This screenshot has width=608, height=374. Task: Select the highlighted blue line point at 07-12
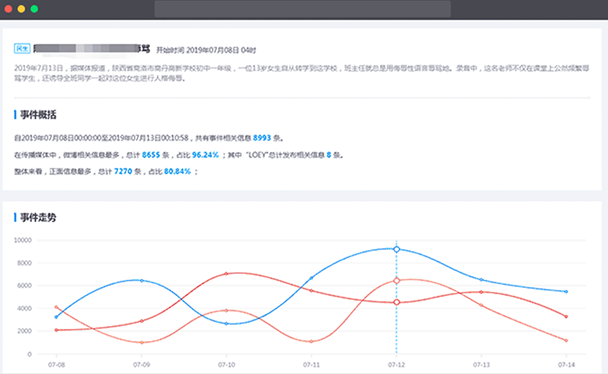[x=396, y=250]
